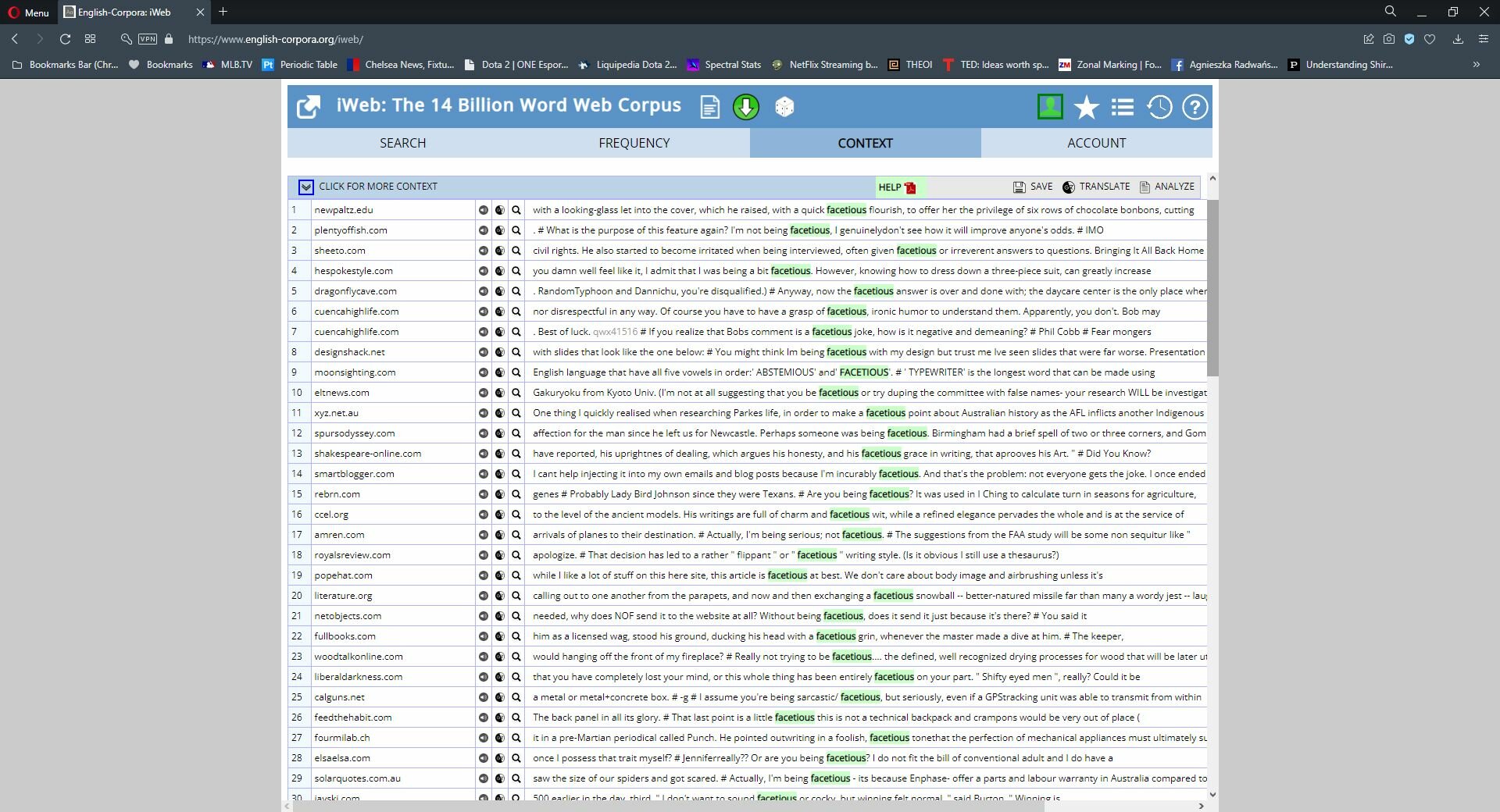Image resolution: width=1500 pixels, height=812 pixels.
Task: Switch to the ACCOUNT tab
Action: [1097, 143]
